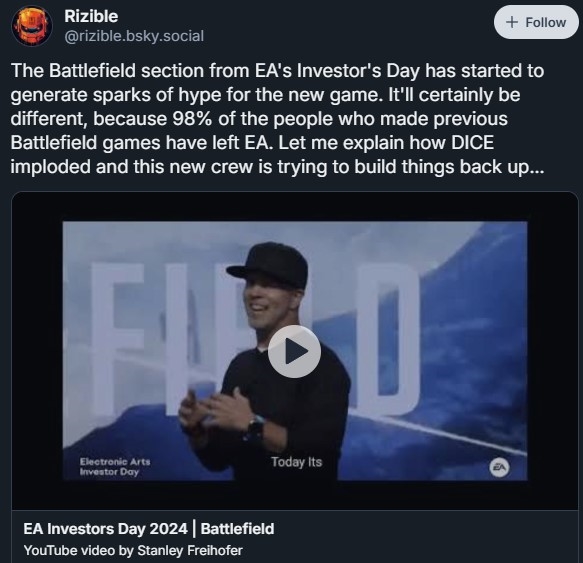Play the embedded Battlefield video
Screen dimensions: 583x563
(x=294, y=351)
